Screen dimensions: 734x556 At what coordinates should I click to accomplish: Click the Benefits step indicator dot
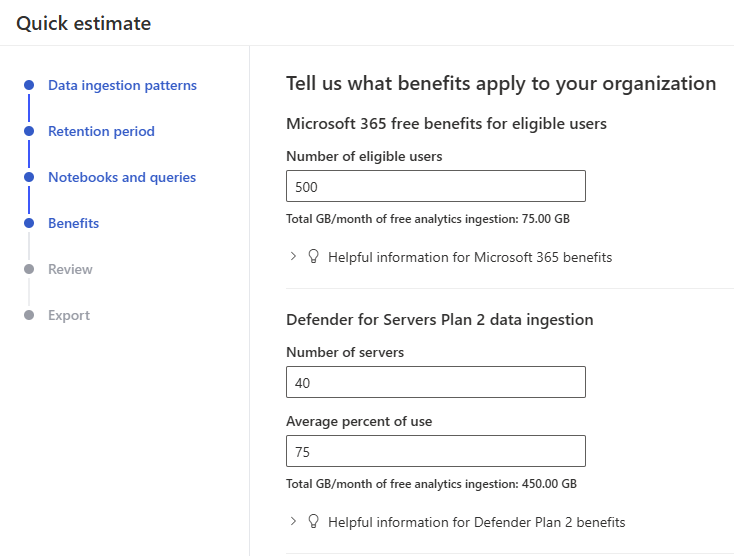click(29, 223)
